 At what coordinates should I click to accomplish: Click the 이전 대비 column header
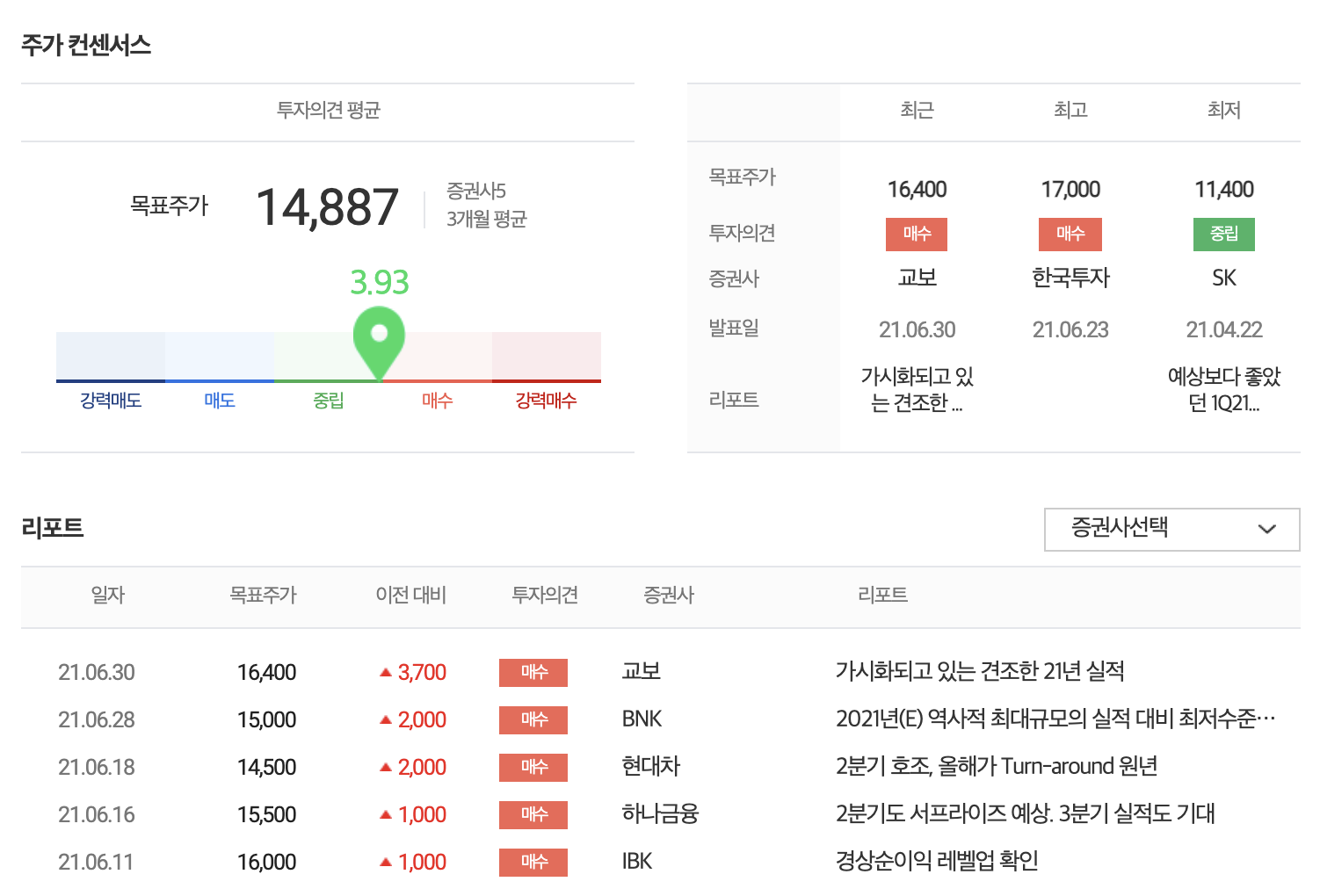coord(410,596)
